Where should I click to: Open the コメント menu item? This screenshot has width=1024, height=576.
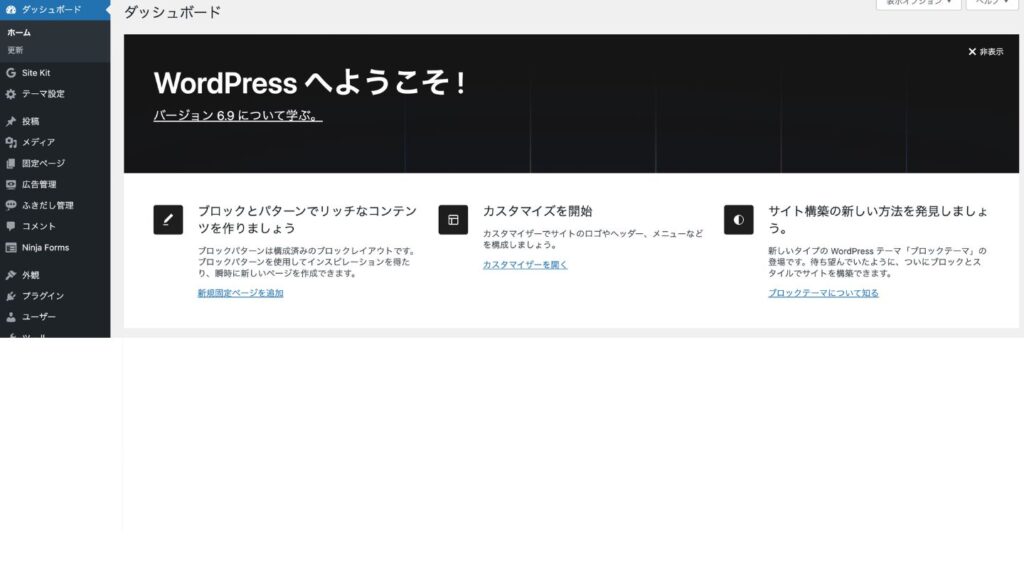coord(38,226)
